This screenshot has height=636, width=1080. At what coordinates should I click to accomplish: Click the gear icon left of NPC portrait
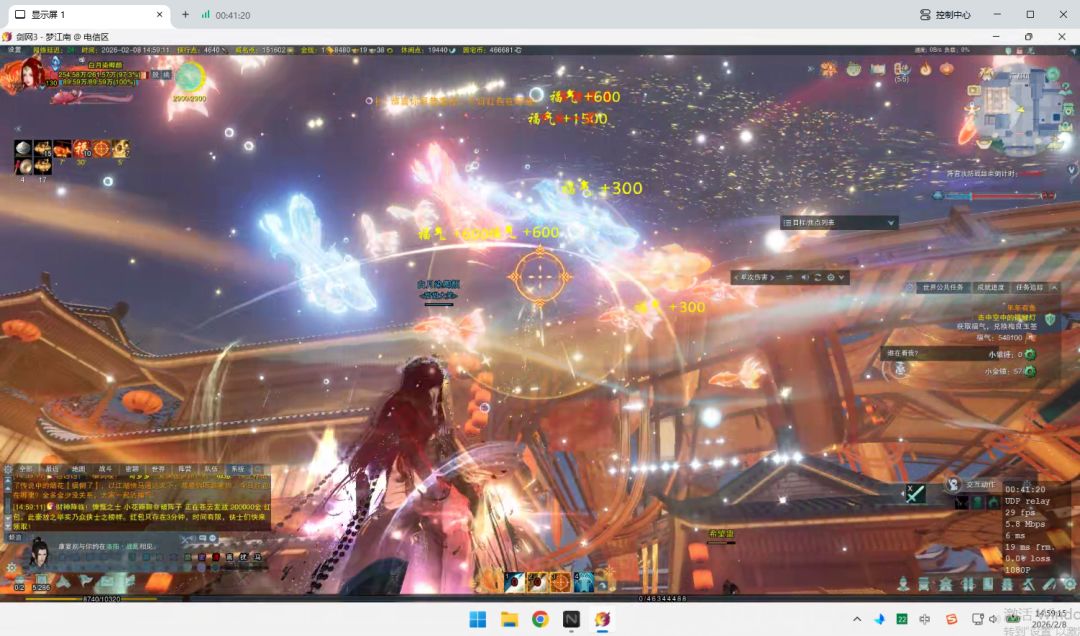pos(11,568)
